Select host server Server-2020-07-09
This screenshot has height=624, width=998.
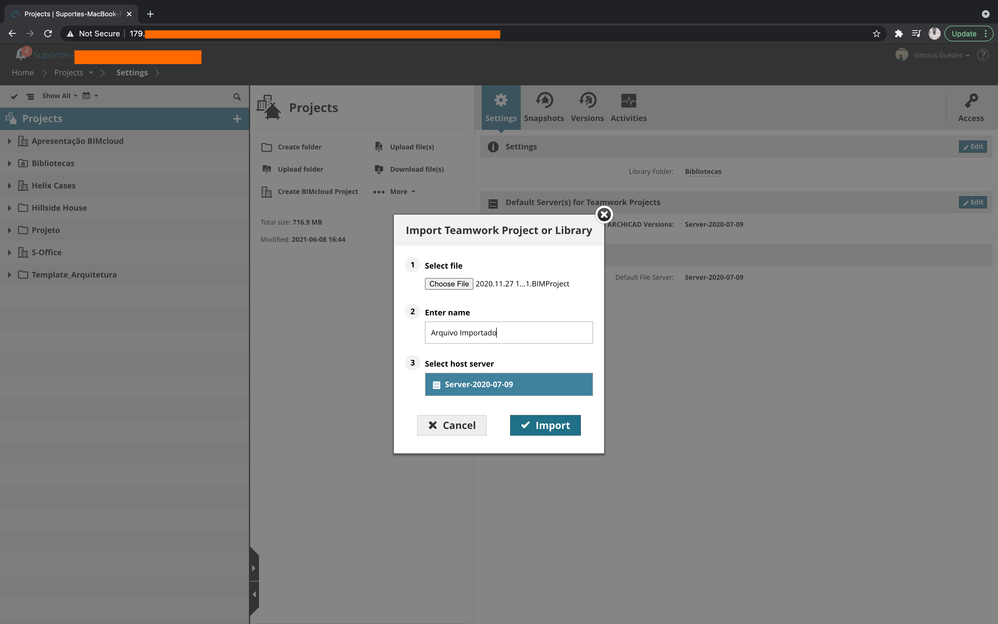(509, 385)
